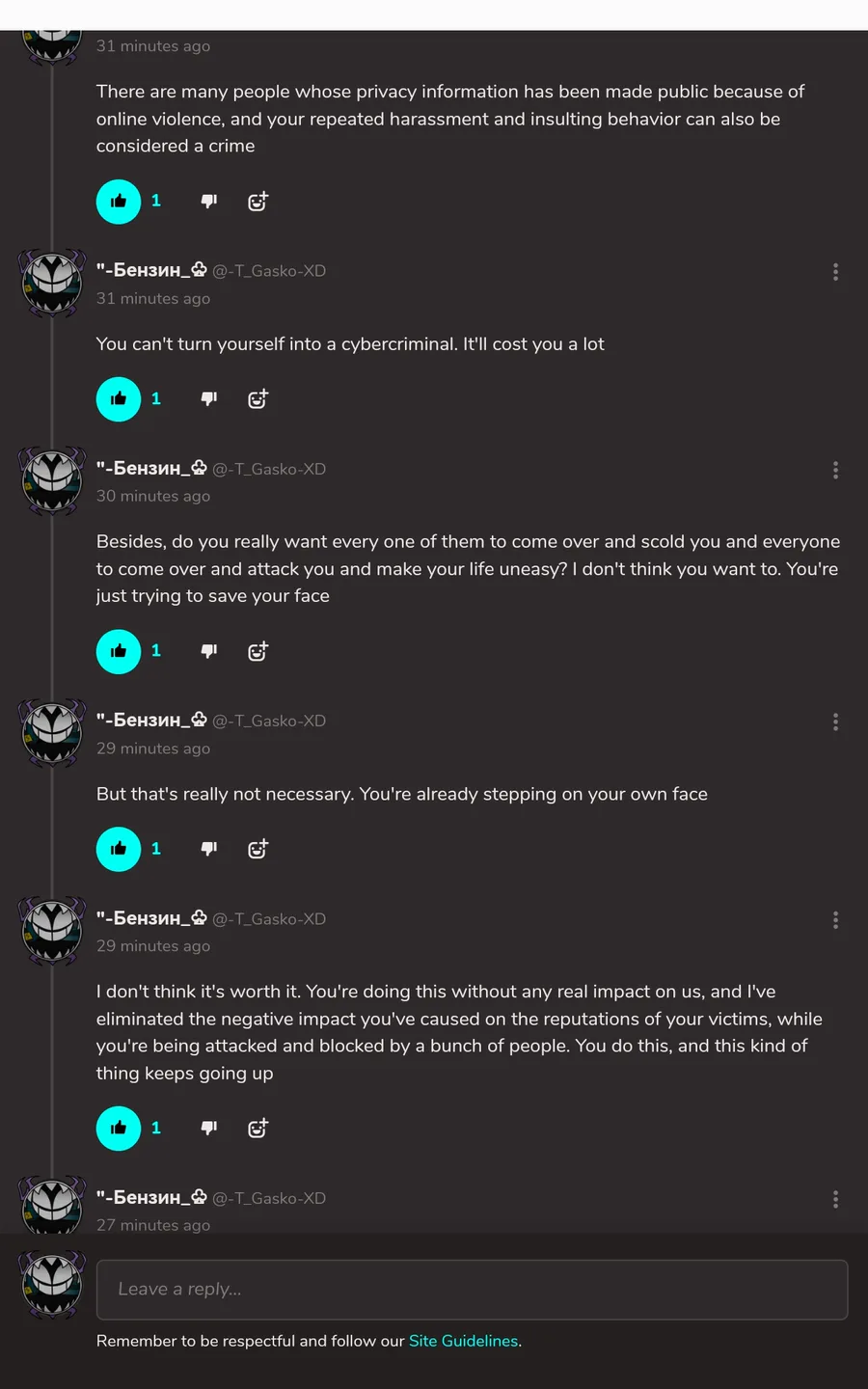
Task: Dislike the 'save your face' comment
Action: click(x=208, y=651)
